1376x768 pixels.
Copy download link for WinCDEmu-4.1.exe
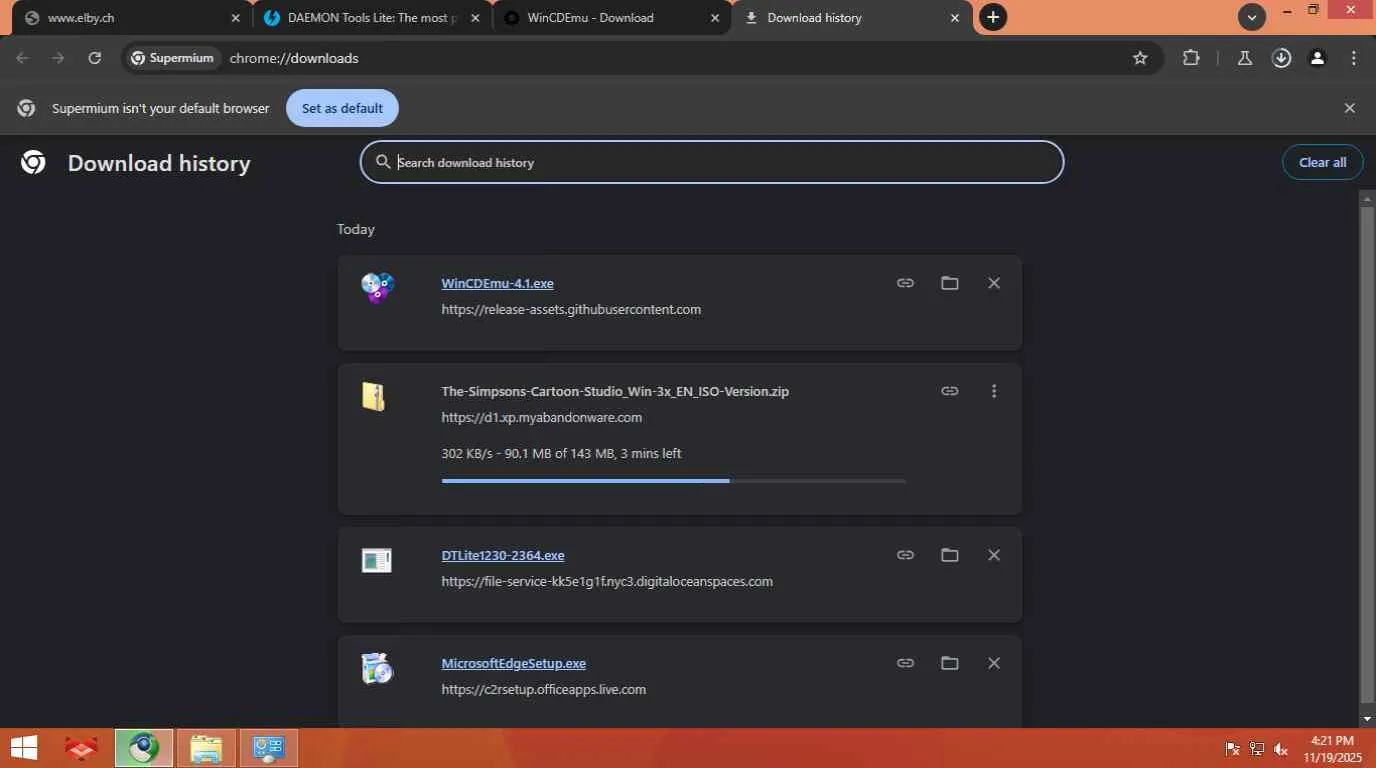[x=905, y=283]
